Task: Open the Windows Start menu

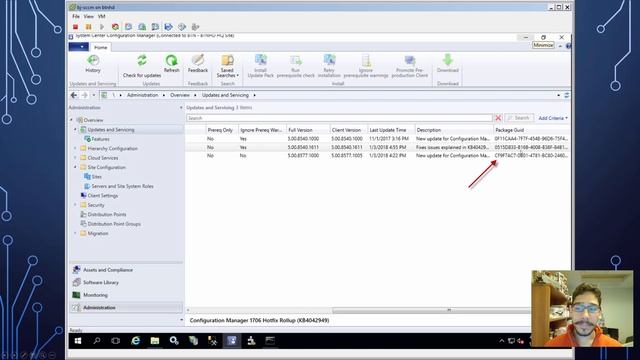Action: coord(78,341)
